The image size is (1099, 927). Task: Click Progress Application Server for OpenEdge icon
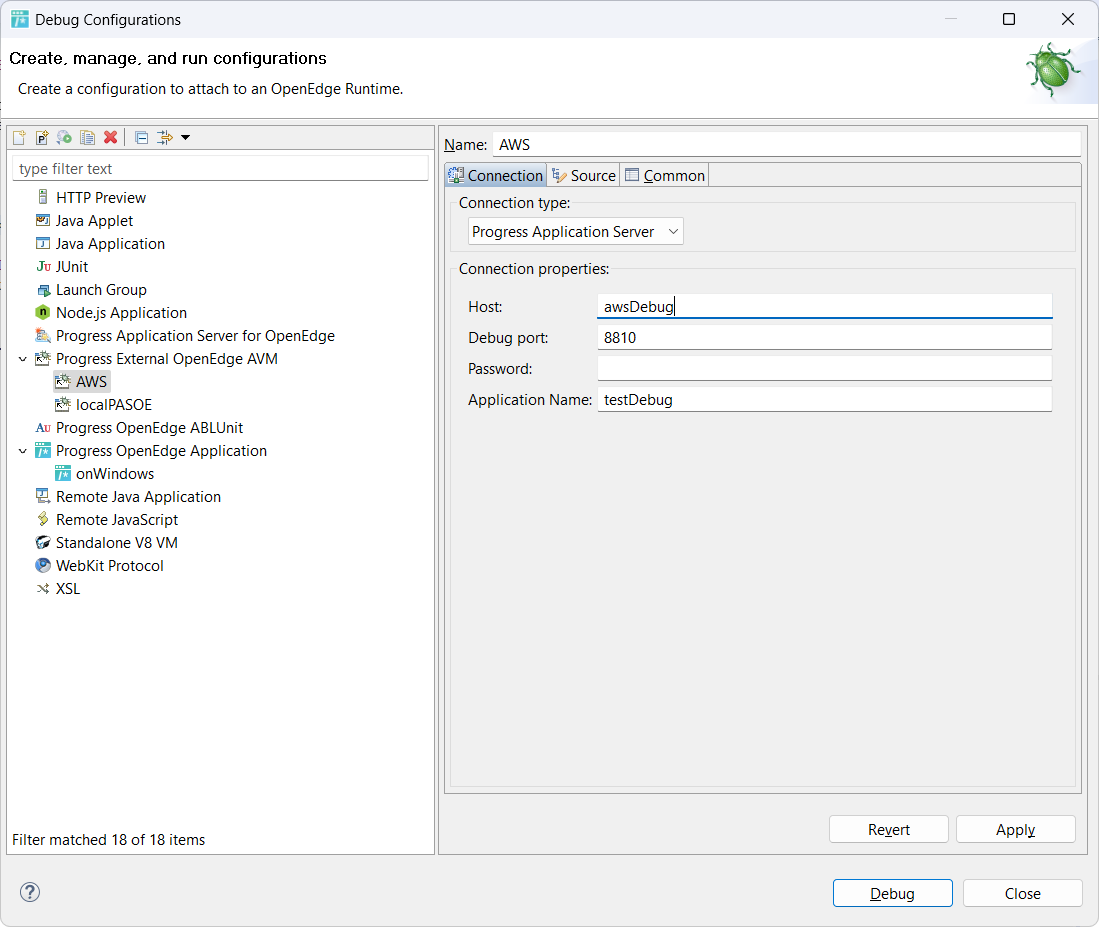(43, 335)
